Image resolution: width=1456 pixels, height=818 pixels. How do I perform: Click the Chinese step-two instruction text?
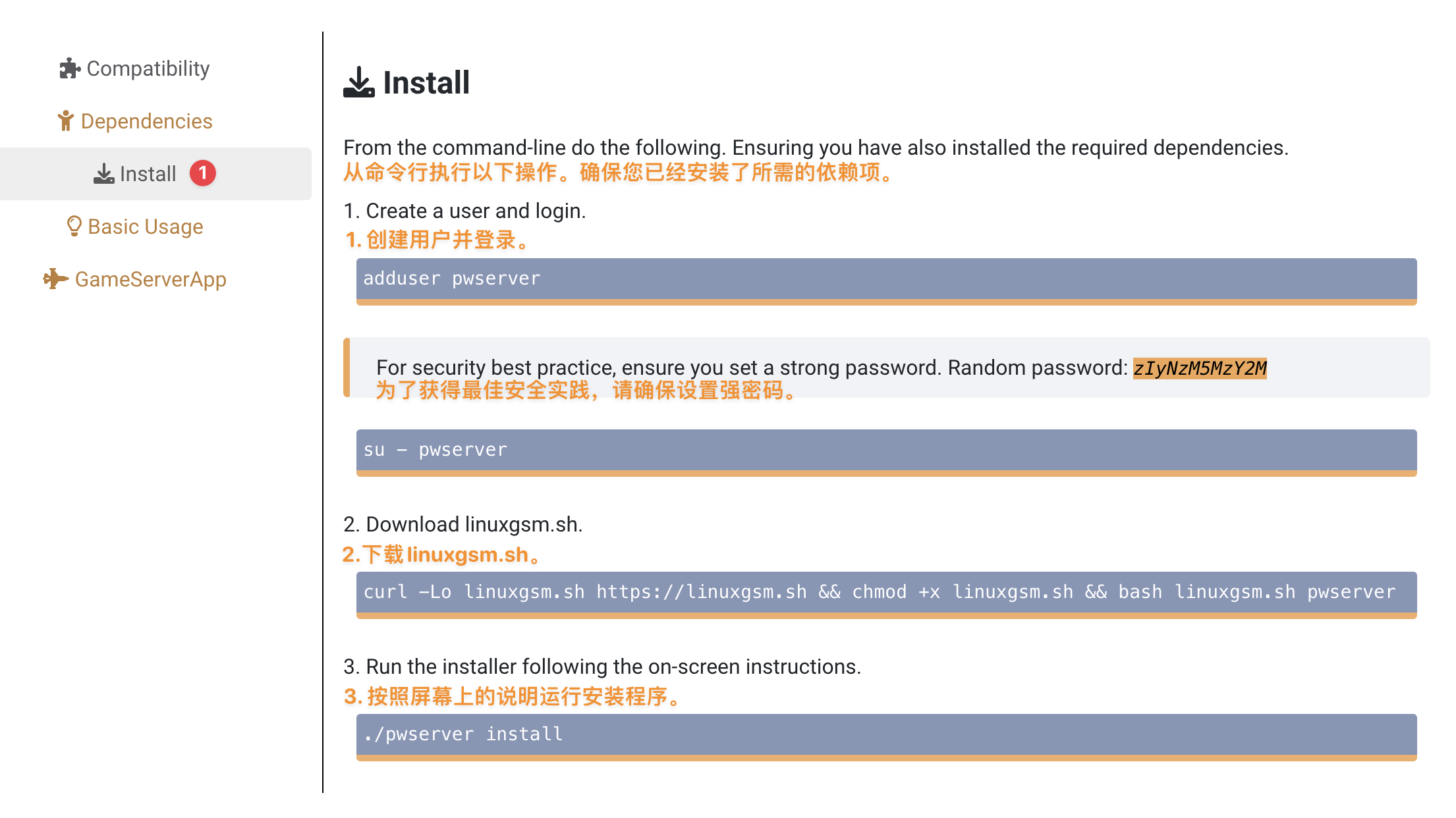(439, 554)
